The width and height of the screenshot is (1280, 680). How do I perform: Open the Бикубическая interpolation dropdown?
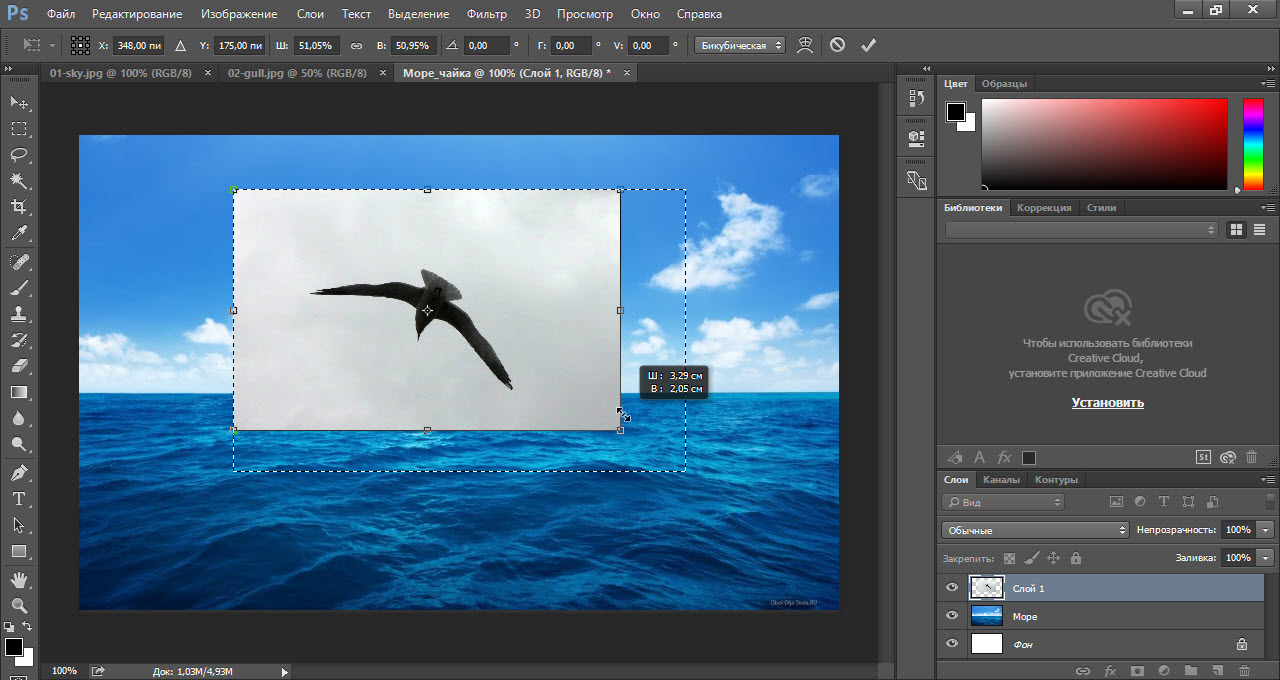[x=739, y=46]
